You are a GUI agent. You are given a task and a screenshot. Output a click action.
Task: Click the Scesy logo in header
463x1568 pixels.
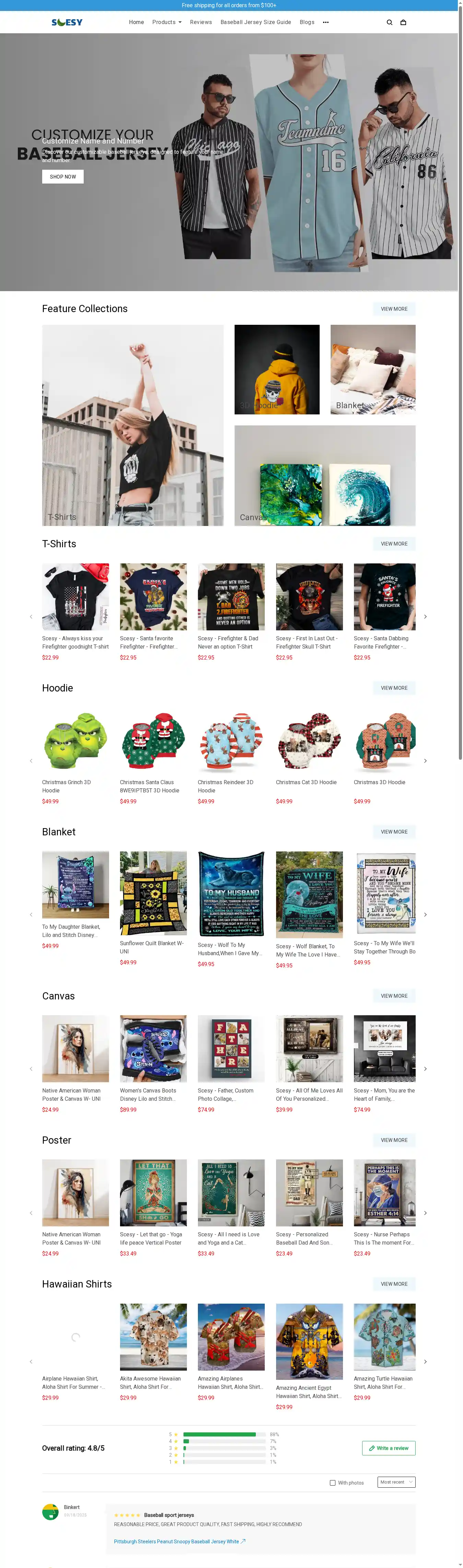[x=67, y=23]
